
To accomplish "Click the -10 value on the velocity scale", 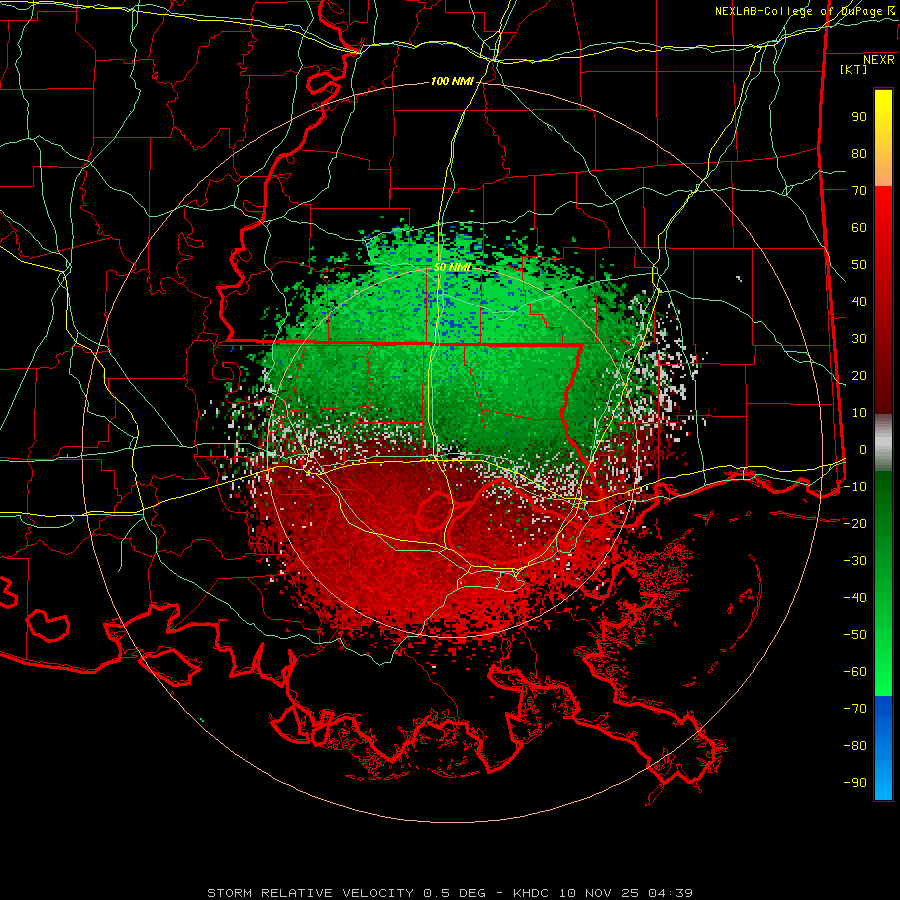I will (855, 487).
